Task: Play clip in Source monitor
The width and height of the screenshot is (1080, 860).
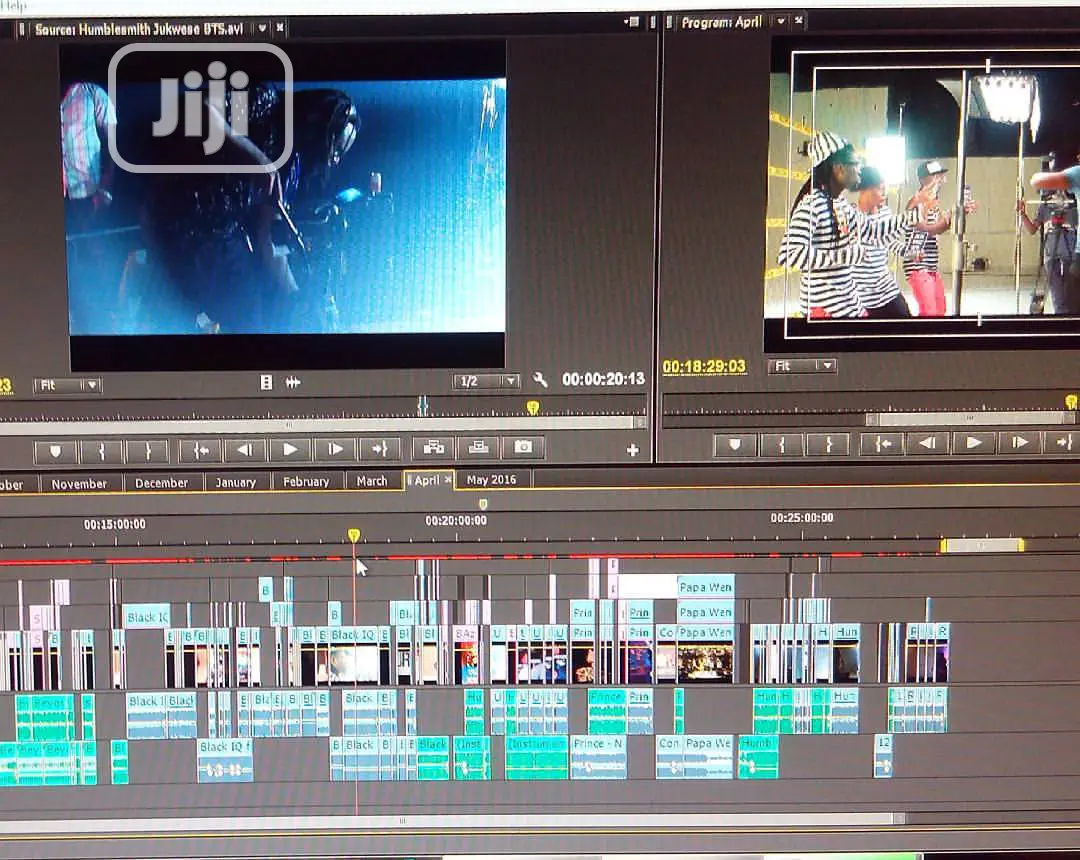Action: click(x=290, y=450)
